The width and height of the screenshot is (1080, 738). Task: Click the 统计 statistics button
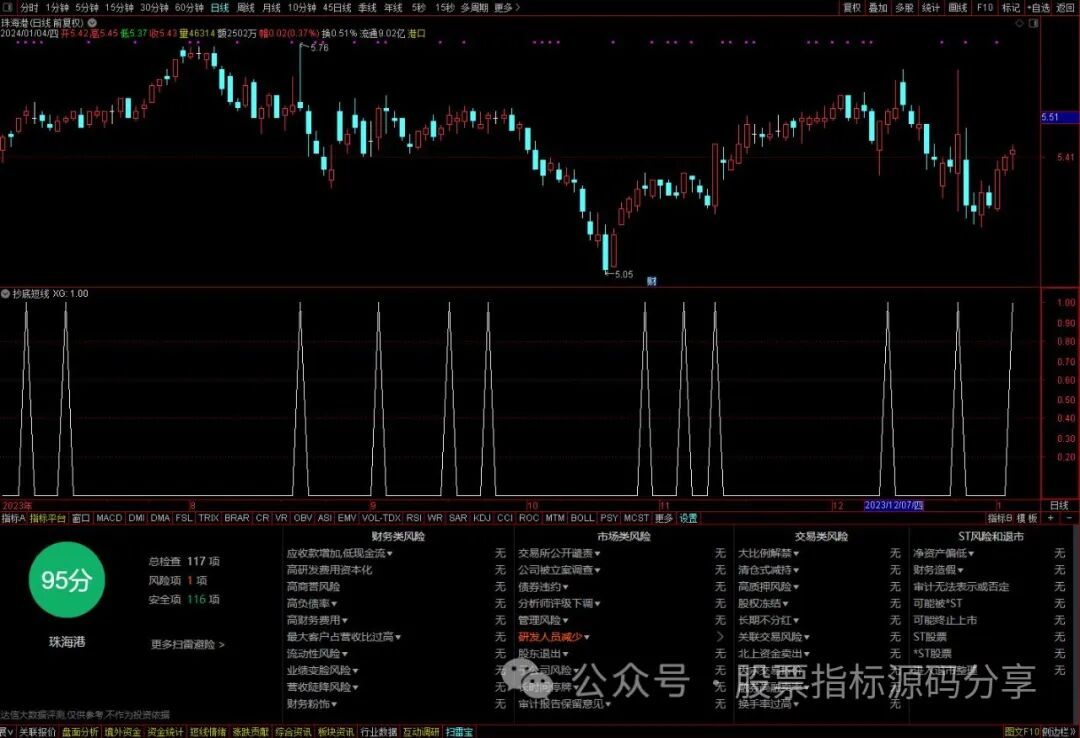pyautogui.click(x=931, y=7)
